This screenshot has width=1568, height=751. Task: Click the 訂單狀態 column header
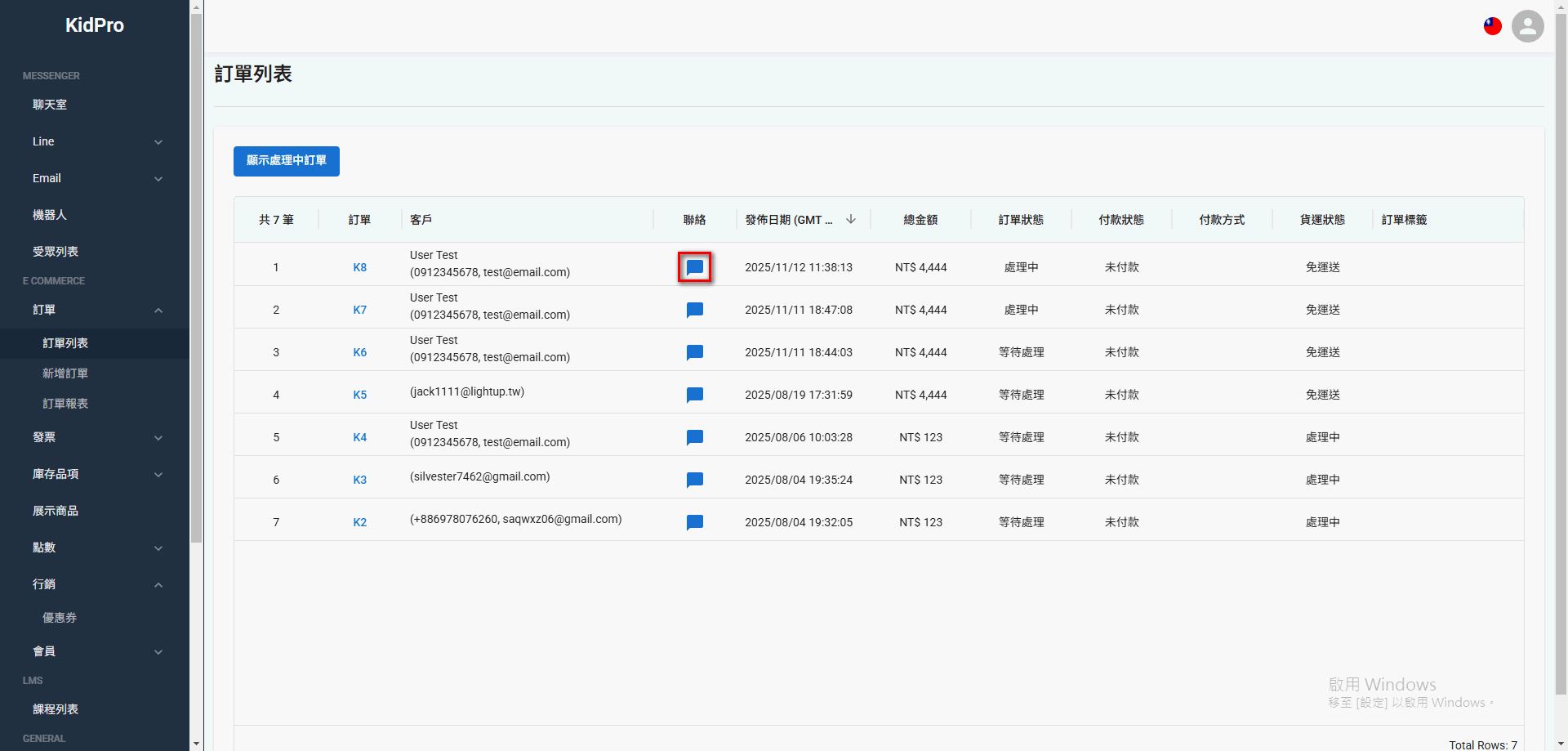1021,220
